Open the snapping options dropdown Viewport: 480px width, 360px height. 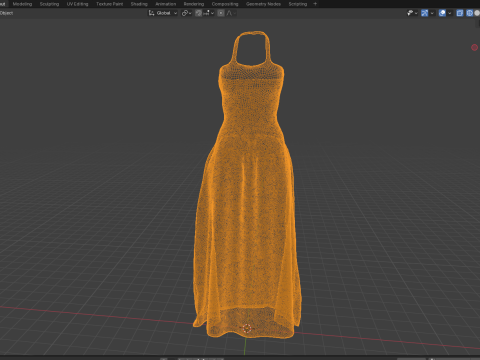coord(208,13)
